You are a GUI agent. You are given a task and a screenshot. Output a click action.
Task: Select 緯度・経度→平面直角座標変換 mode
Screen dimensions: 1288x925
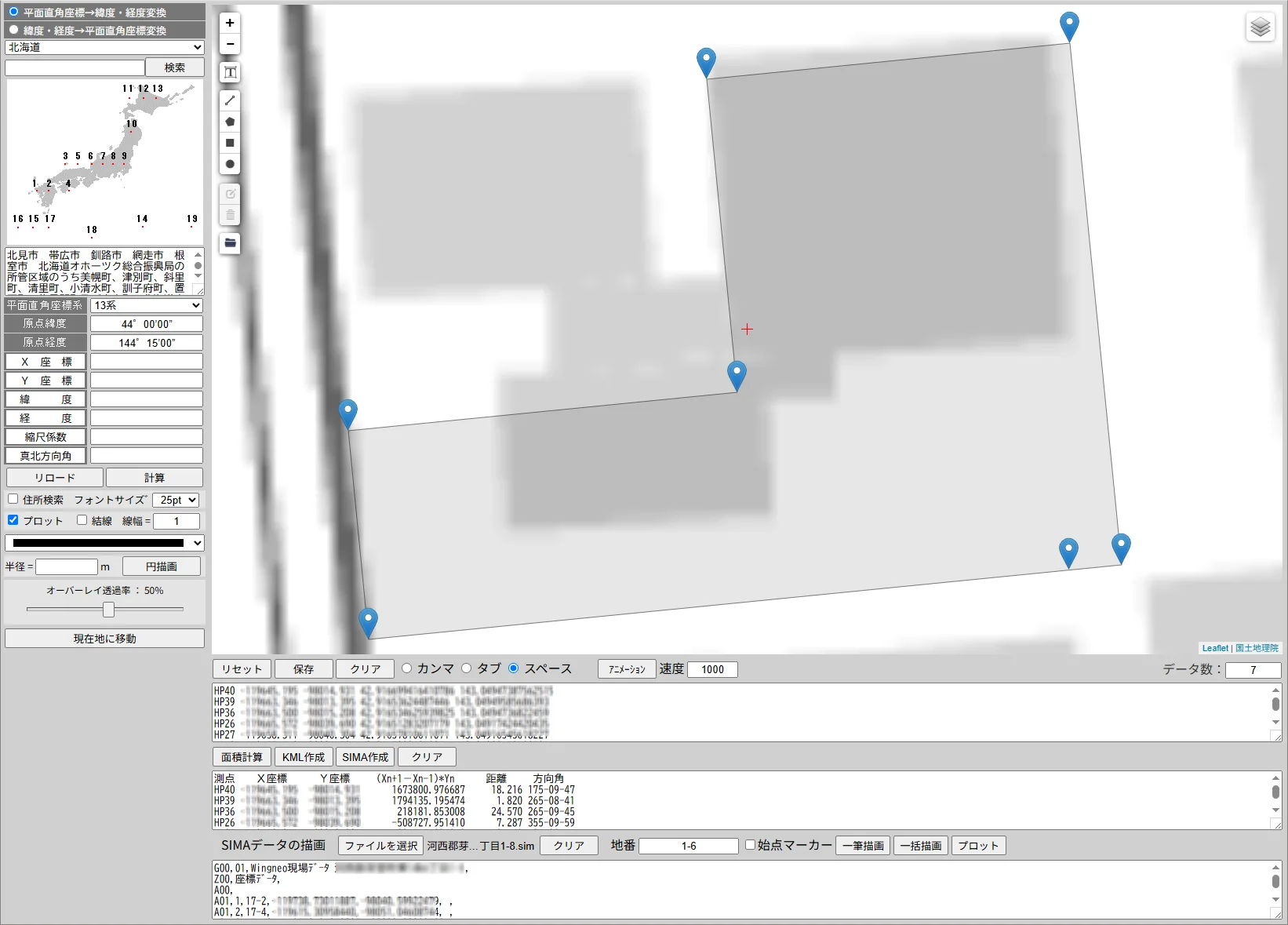pos(13,30)
